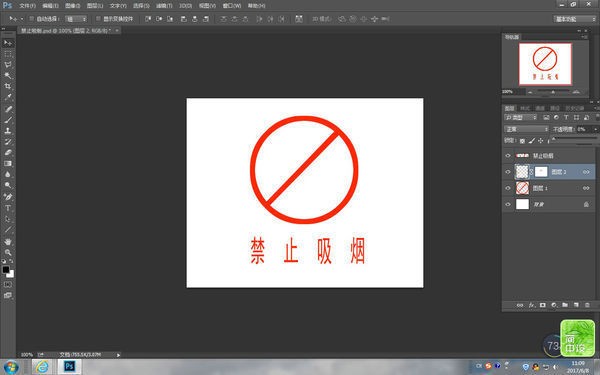600x375 pixels.
Task: Open the workspace switcher dropdown
Action: [x=575, y=19]
